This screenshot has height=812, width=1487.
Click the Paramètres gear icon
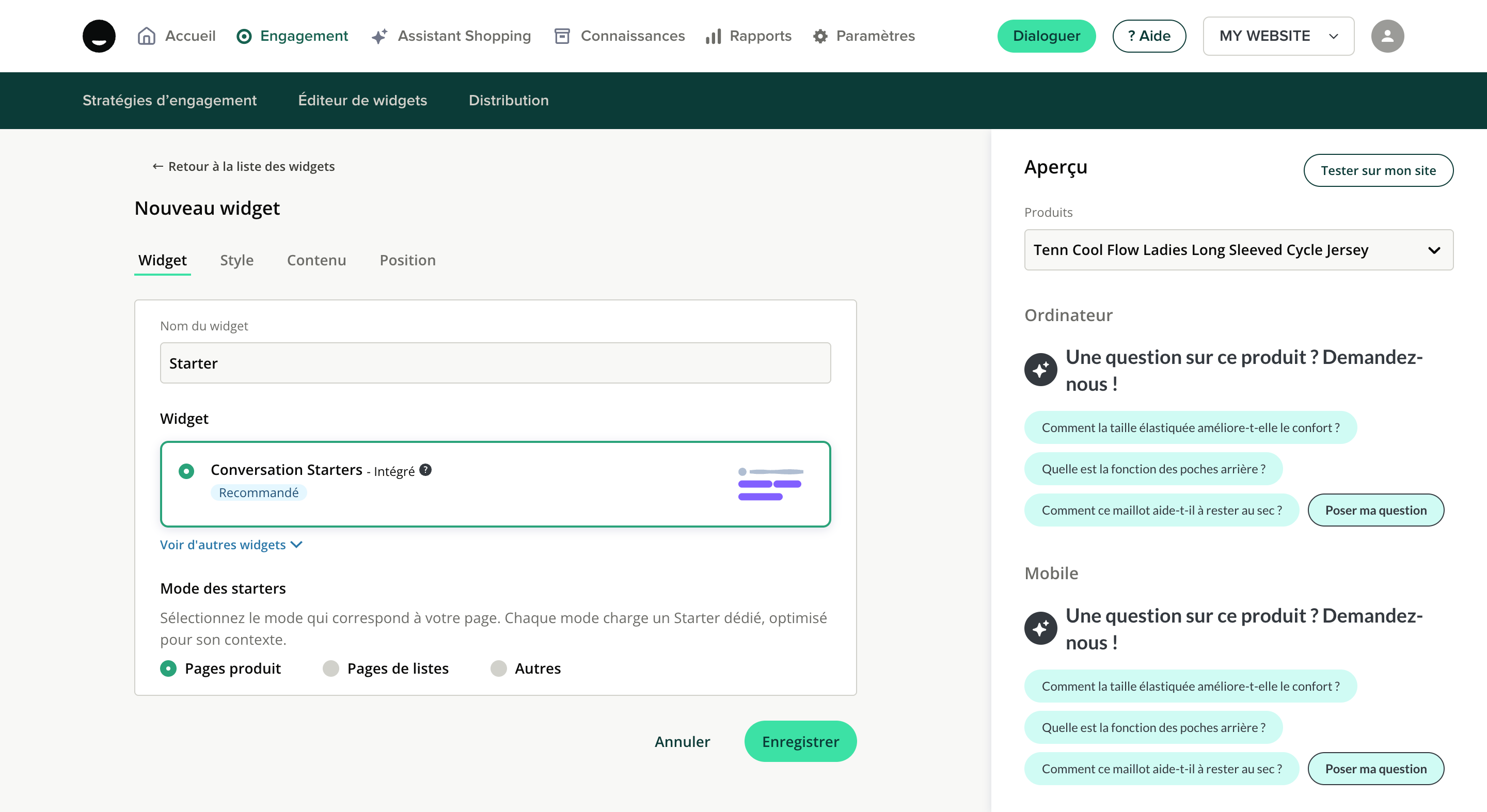[x=820, y=36]
